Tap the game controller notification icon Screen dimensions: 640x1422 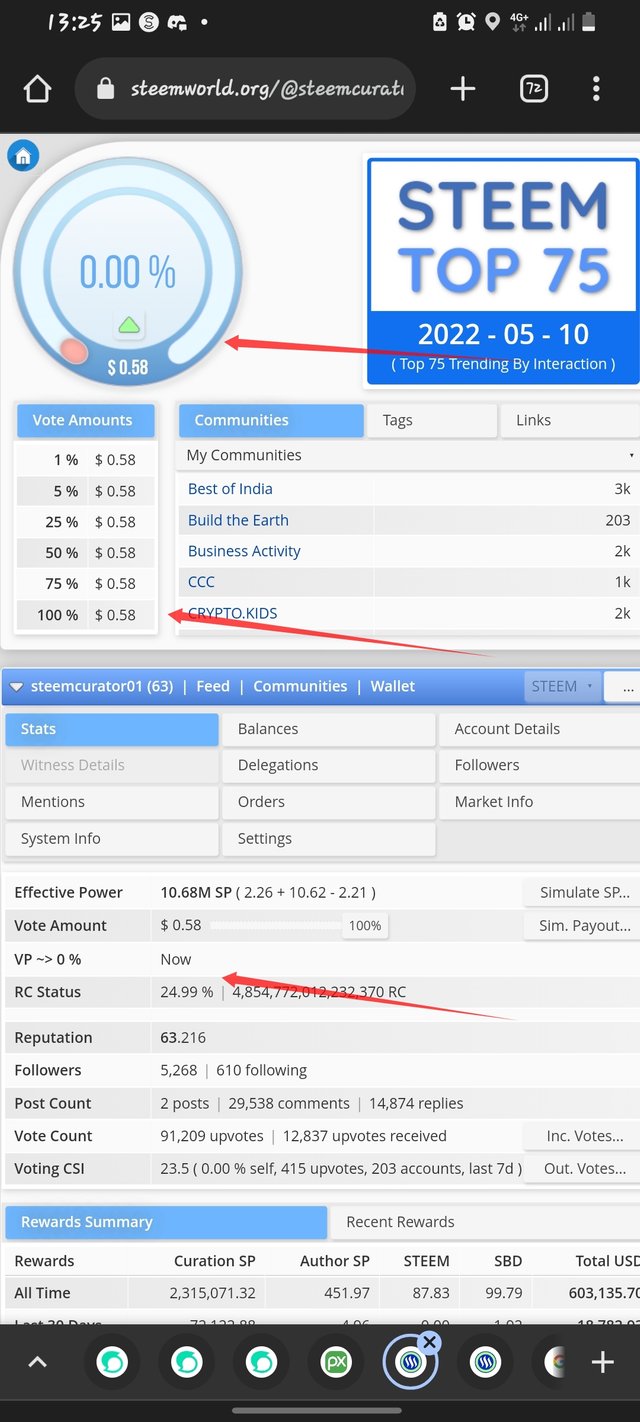[177, 21]
